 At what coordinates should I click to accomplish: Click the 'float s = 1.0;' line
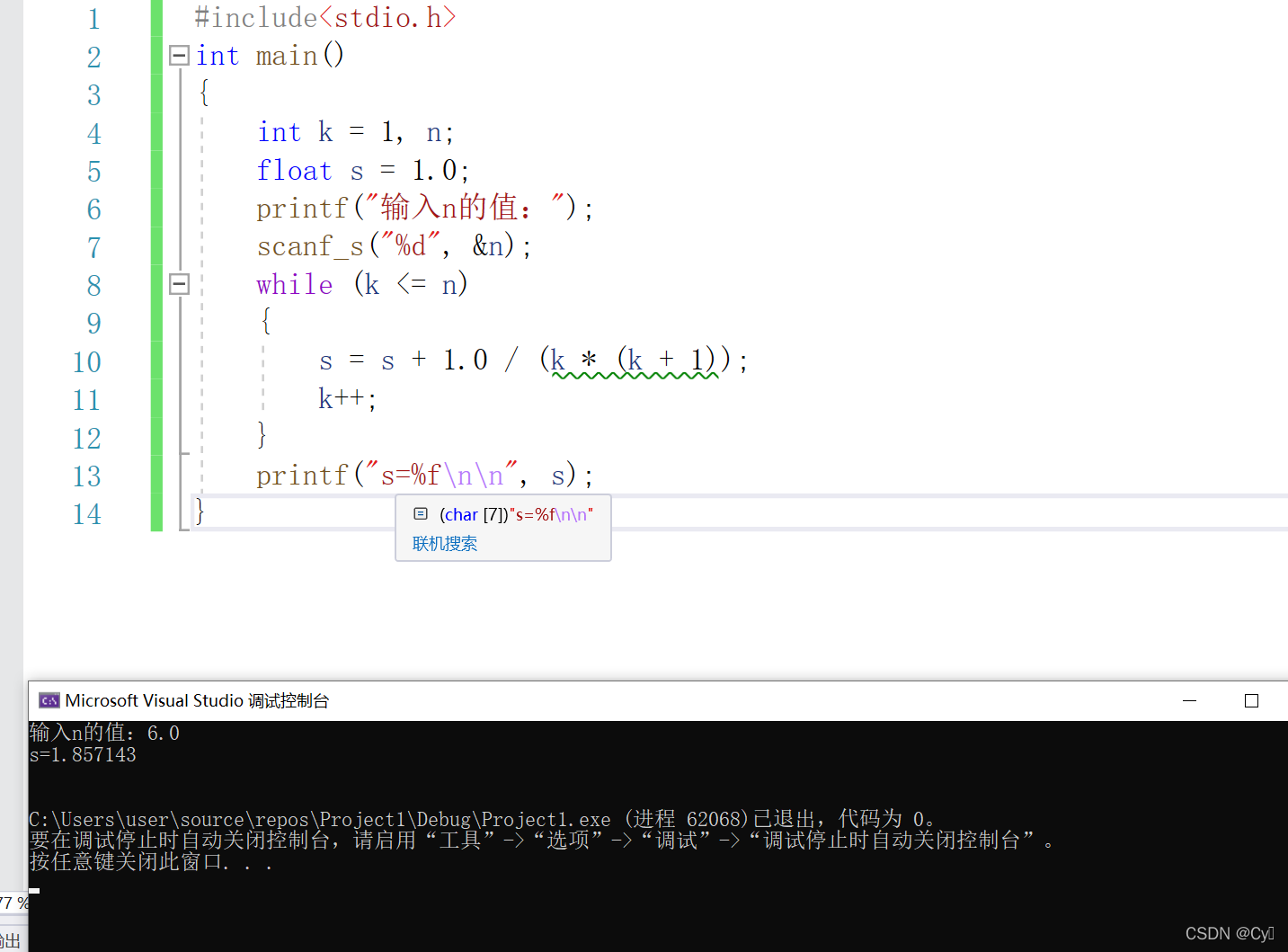(363, 171)
